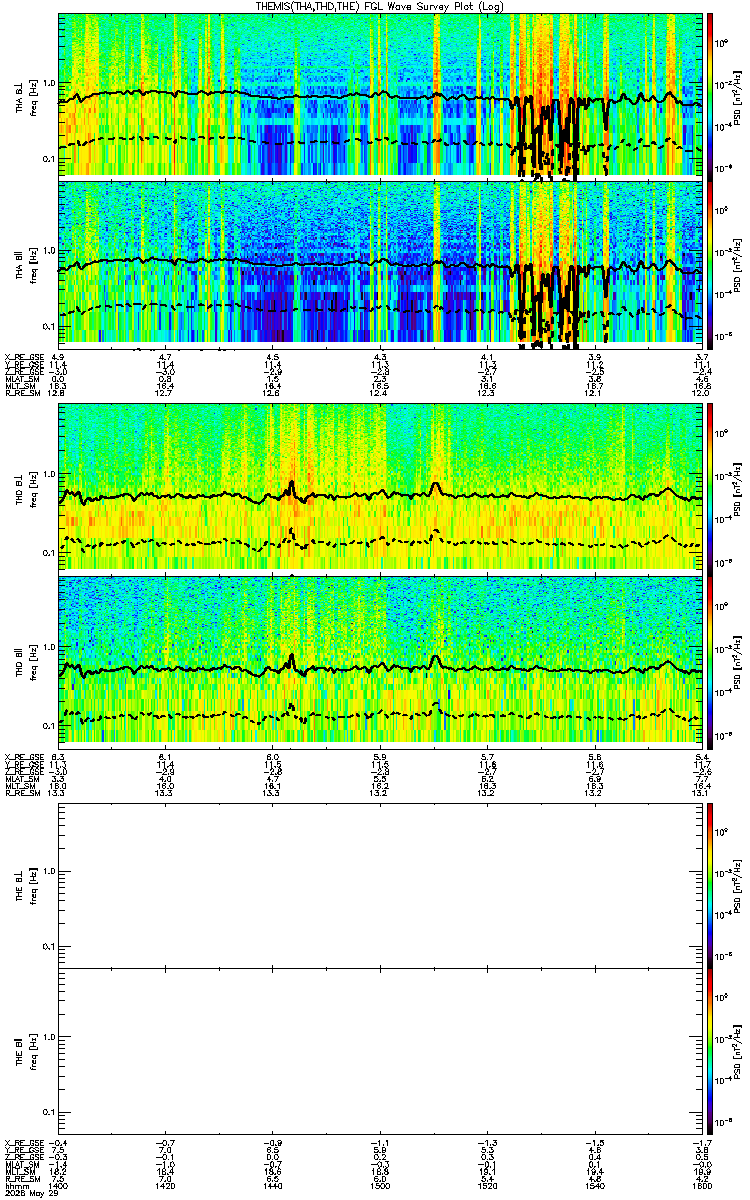Screen dimensions: 750x1200
Task: Click the PSD color bar beside THE B-parallel panel
Action: coord(709,1050)
